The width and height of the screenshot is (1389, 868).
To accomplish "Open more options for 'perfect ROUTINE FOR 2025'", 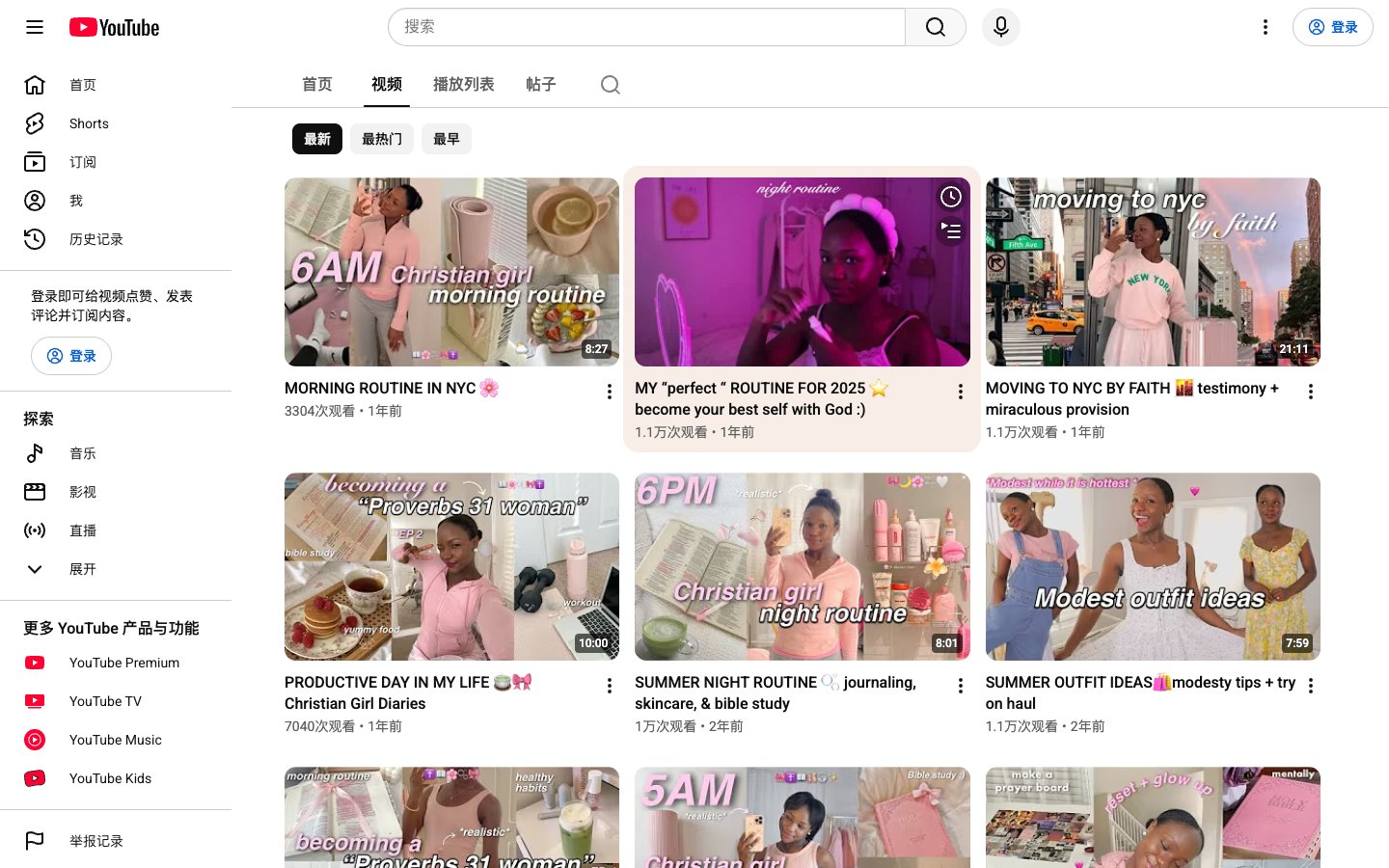I will pos(960,392).
